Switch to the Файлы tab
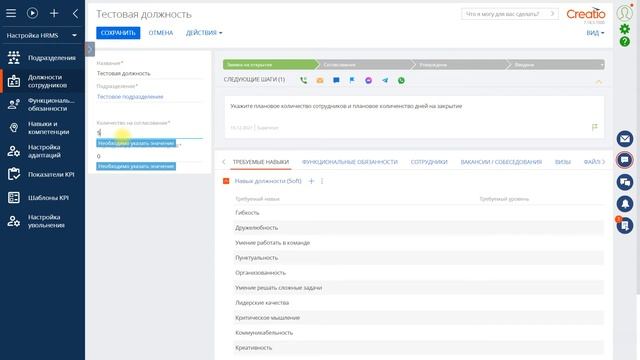This screenshot has width=640, height=360. pyautogui.click(x=592, y=162)
